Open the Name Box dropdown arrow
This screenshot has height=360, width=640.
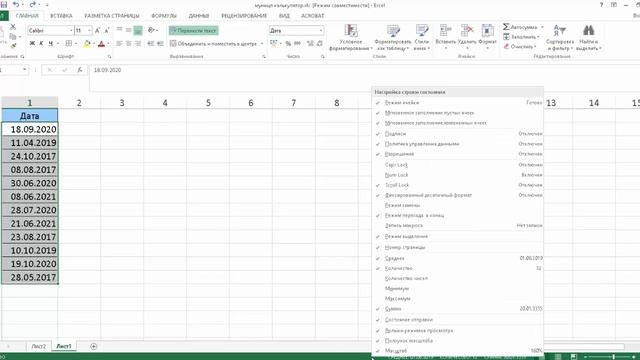[x=24, y=70]
